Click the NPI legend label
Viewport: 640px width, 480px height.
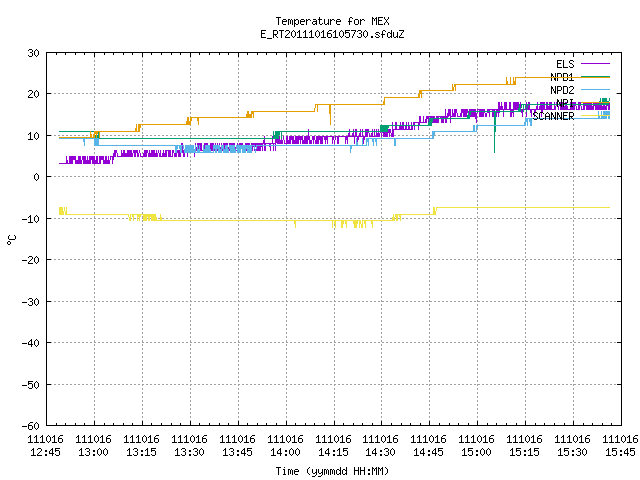tap(565, 103)
